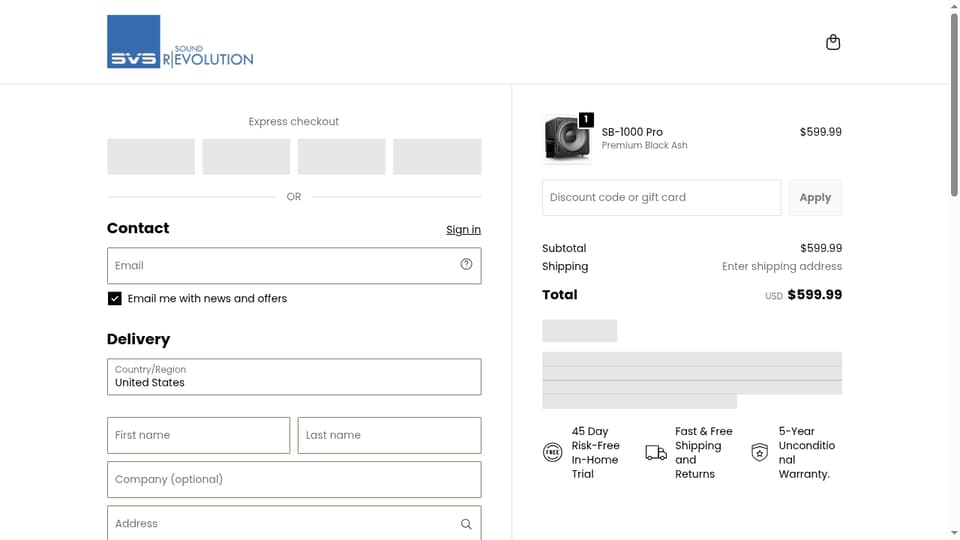The image size is (960, 540).
Task: Focus the Company (optional) field
Action: click(x=294, y=479)
